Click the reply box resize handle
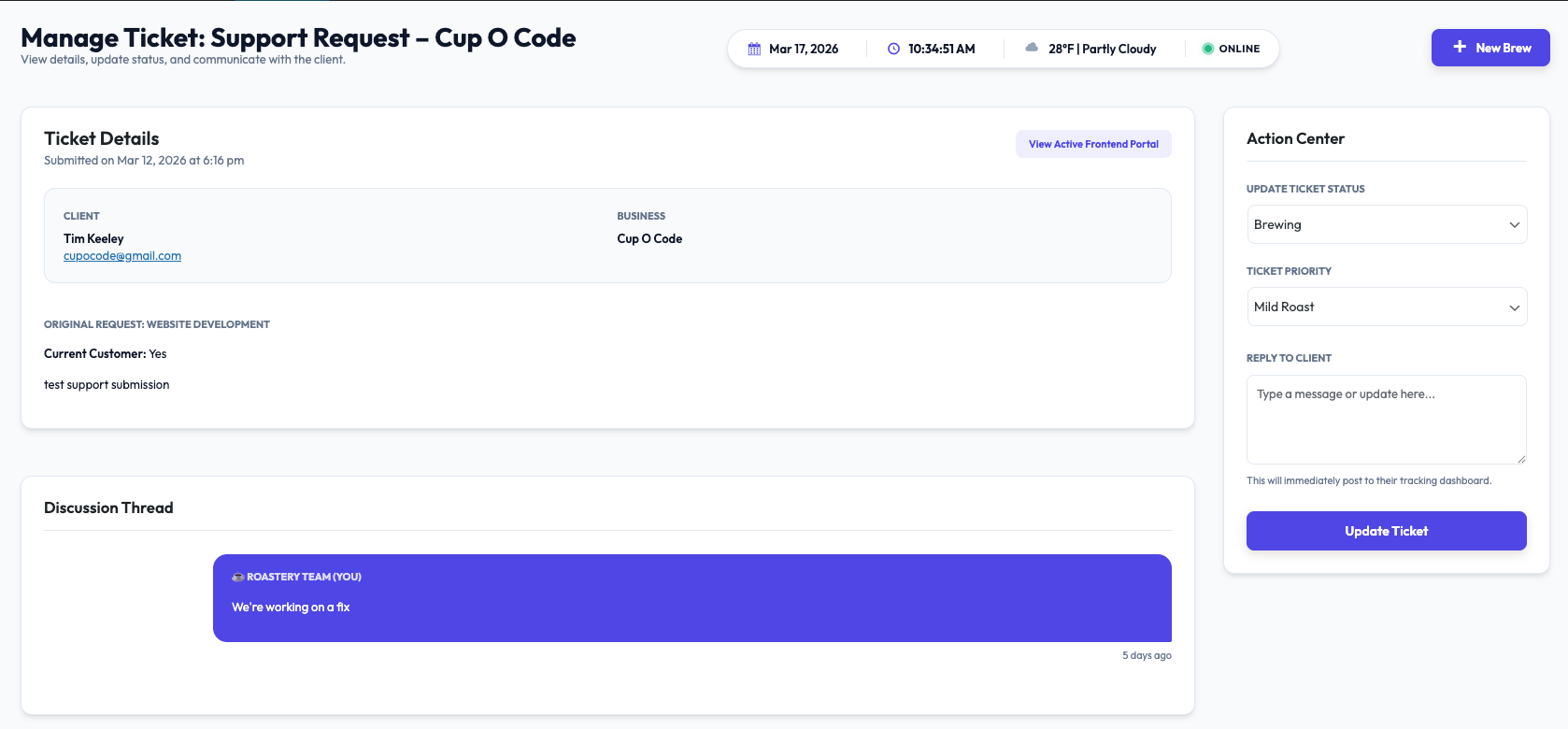 click(x=1521, y=459)
